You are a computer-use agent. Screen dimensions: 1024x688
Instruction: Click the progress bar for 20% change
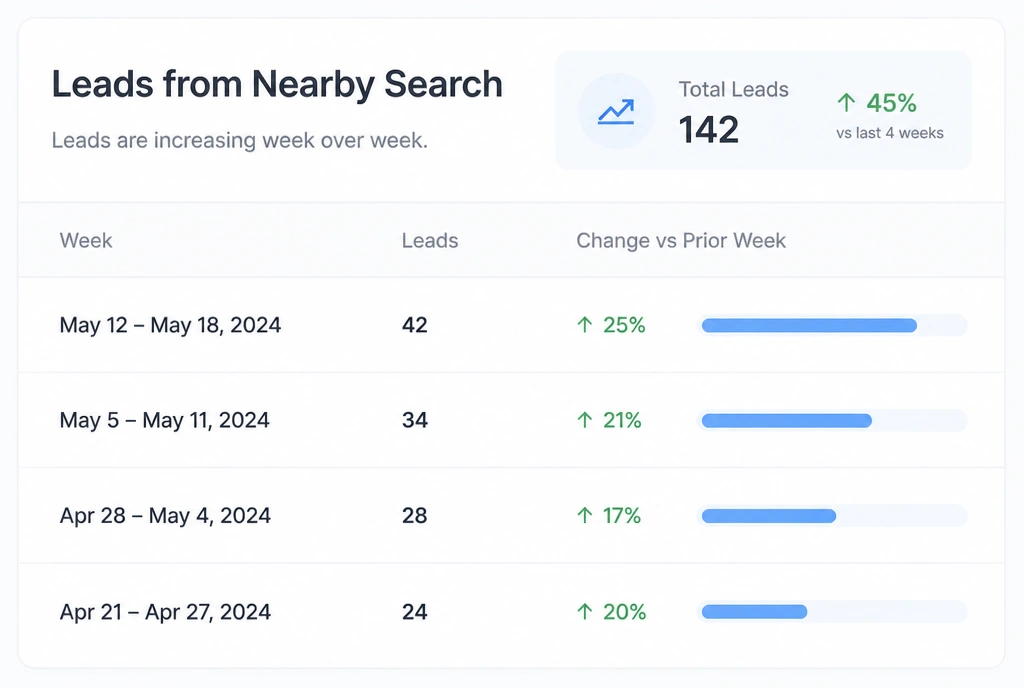tap(833, 612)
